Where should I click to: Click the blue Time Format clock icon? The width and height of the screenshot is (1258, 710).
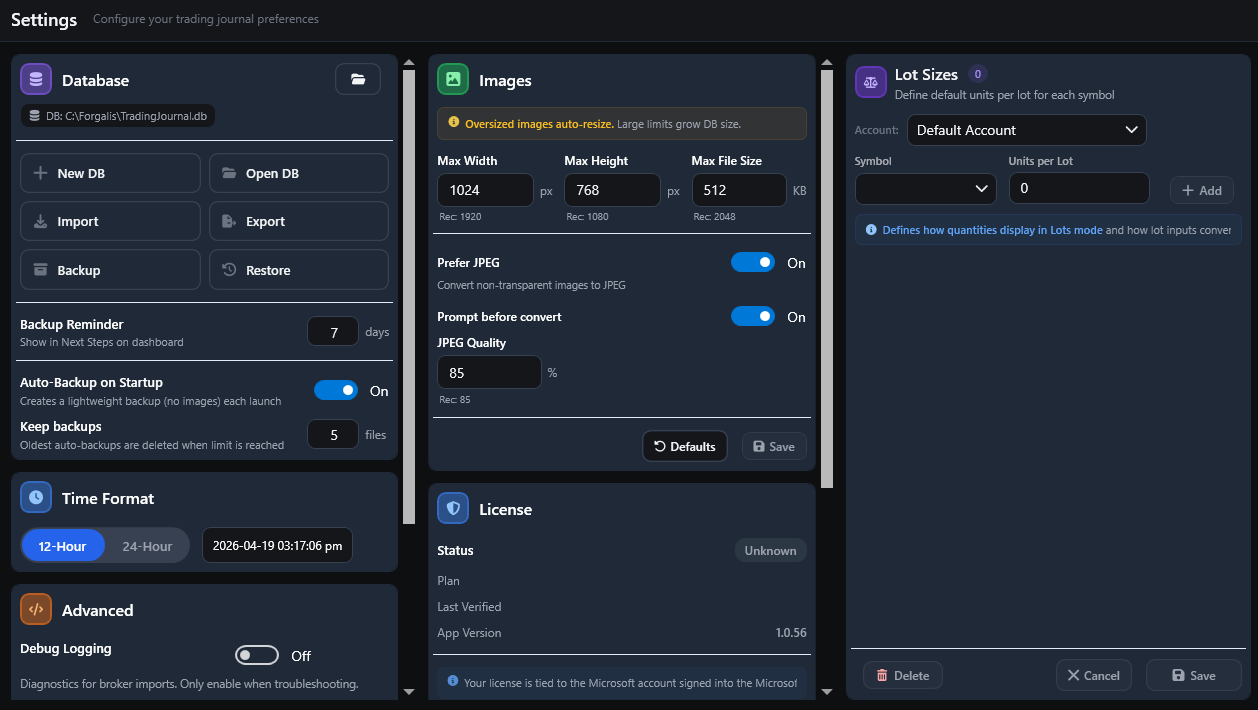pyautogui.click(x=36, y=497)
